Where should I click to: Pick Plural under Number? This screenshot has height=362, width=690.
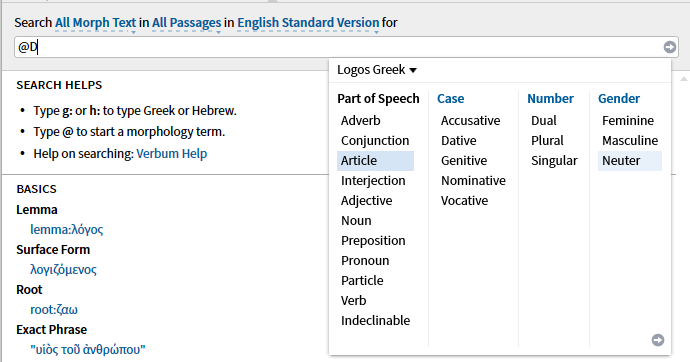tap(547, 141)
